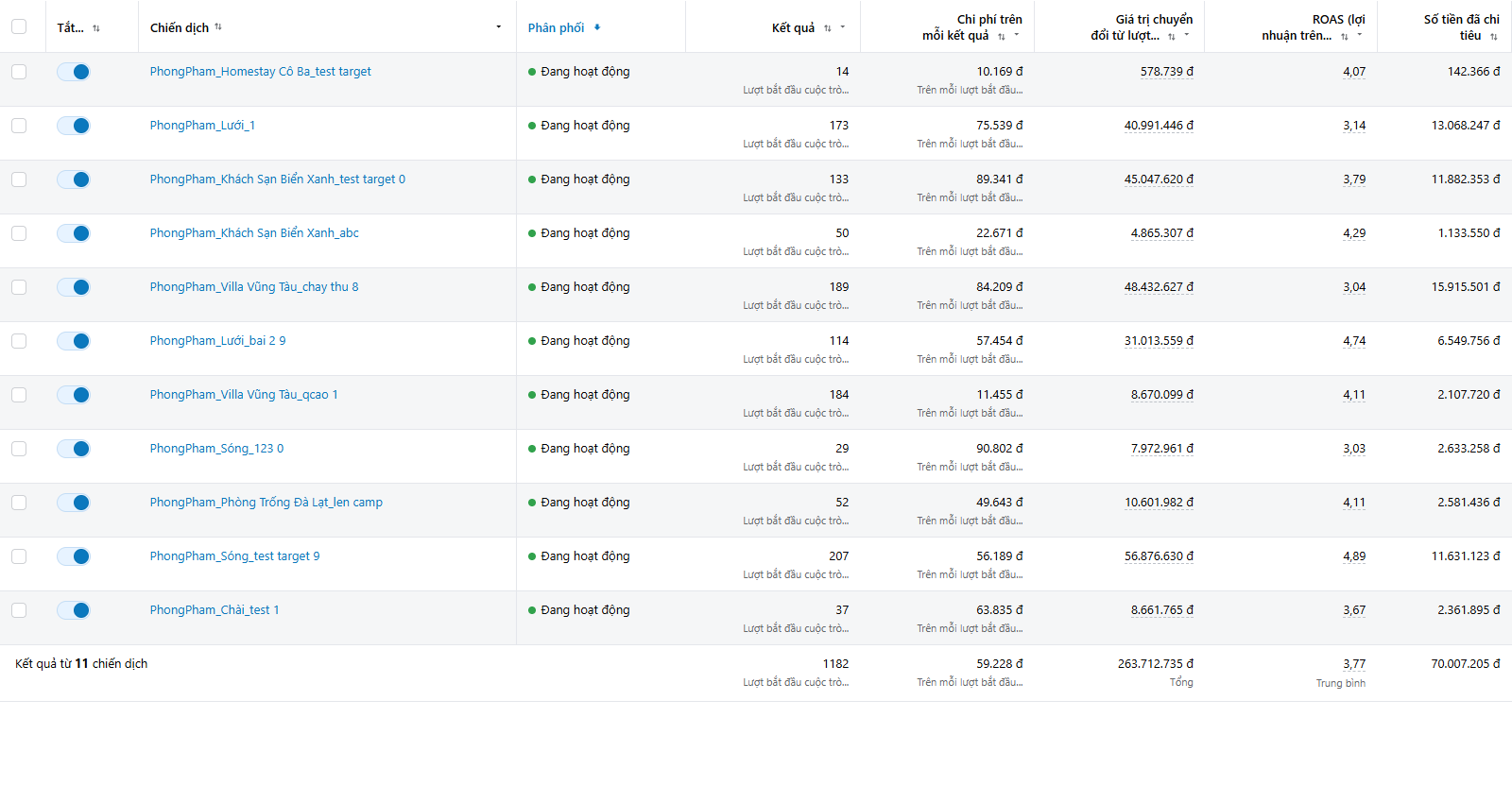Open campaign PhongPham_Sóng_test target 9
This screenshot has width=1512, height=803.
coord(234,556)
